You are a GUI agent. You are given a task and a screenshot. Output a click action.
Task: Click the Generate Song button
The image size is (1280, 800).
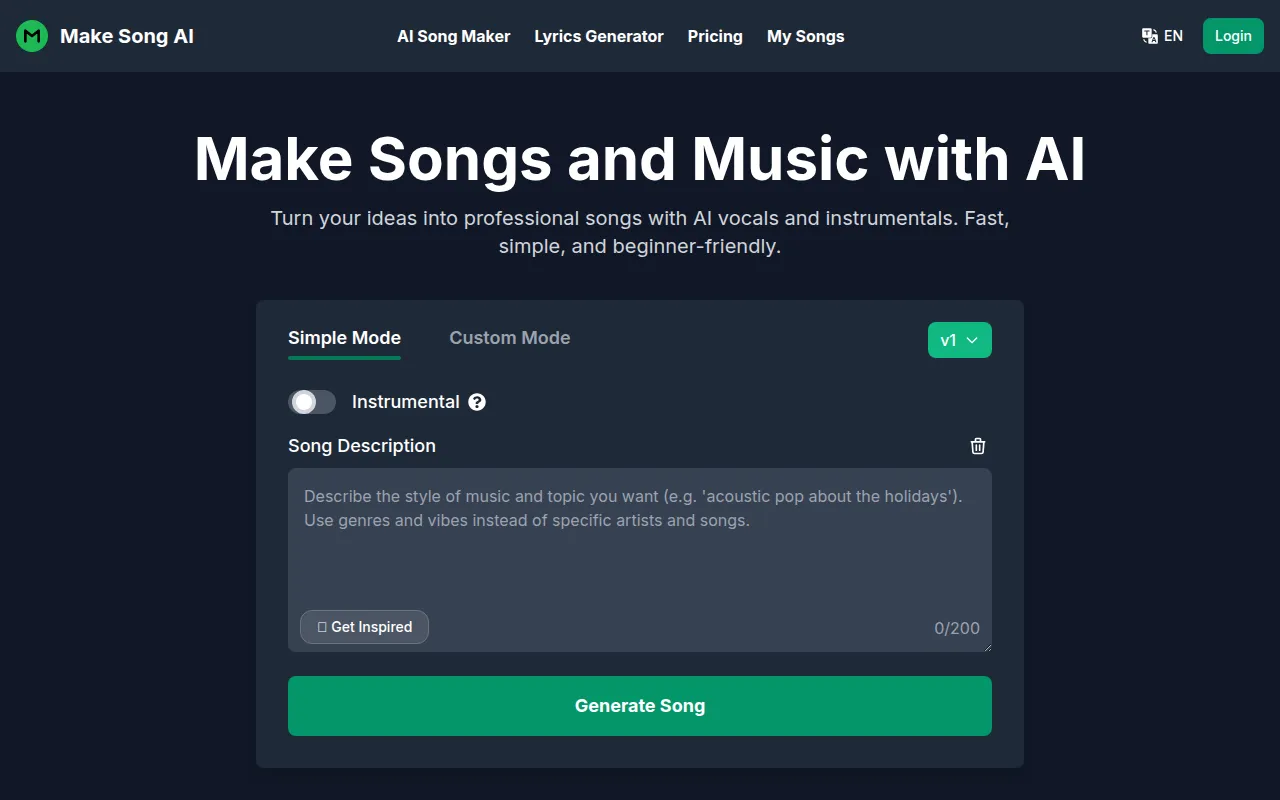(640, 706)
